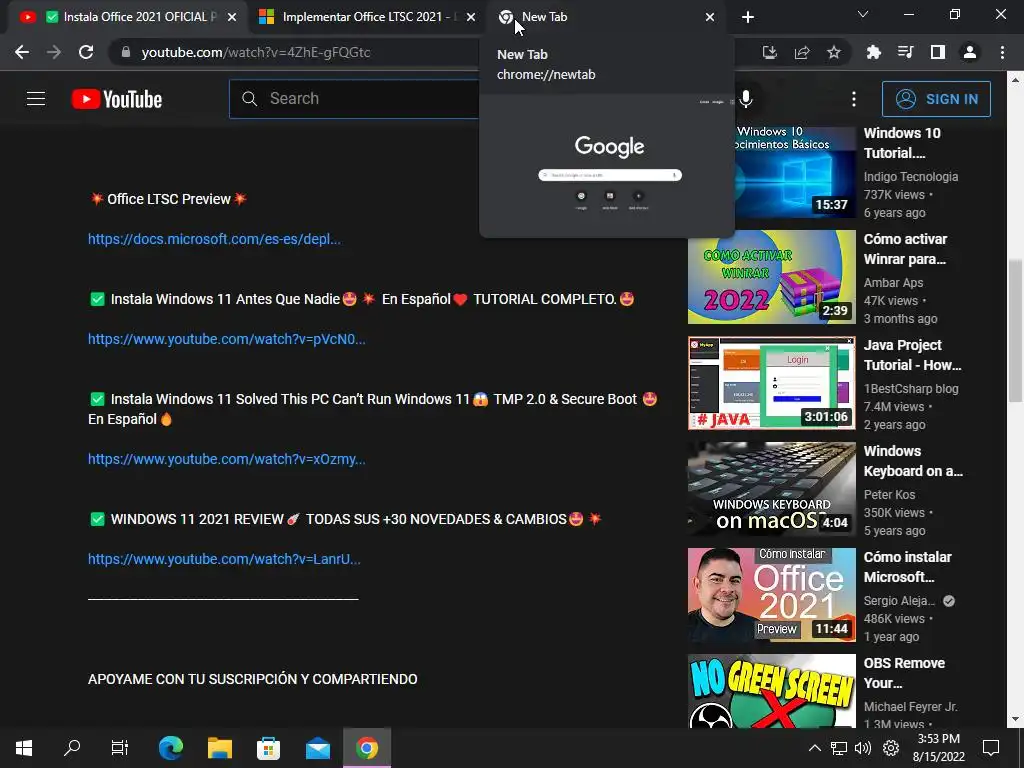This screenshot has width=1024, height=768.
Task: Open the Chrome profile avatar icon
Action: pyautogui.click(x=969, y=52)
